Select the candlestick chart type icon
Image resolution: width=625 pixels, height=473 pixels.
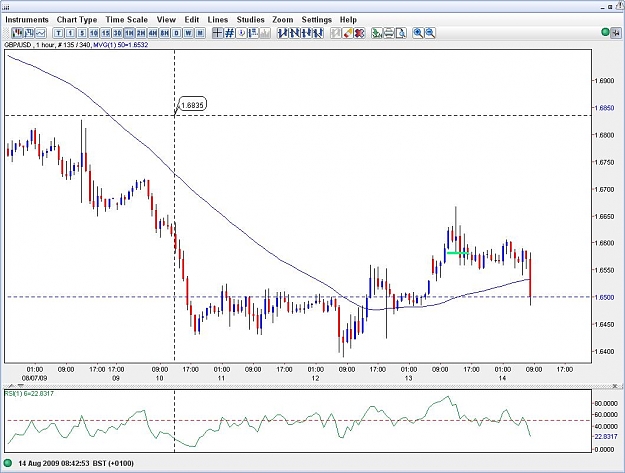click(17, 33)
